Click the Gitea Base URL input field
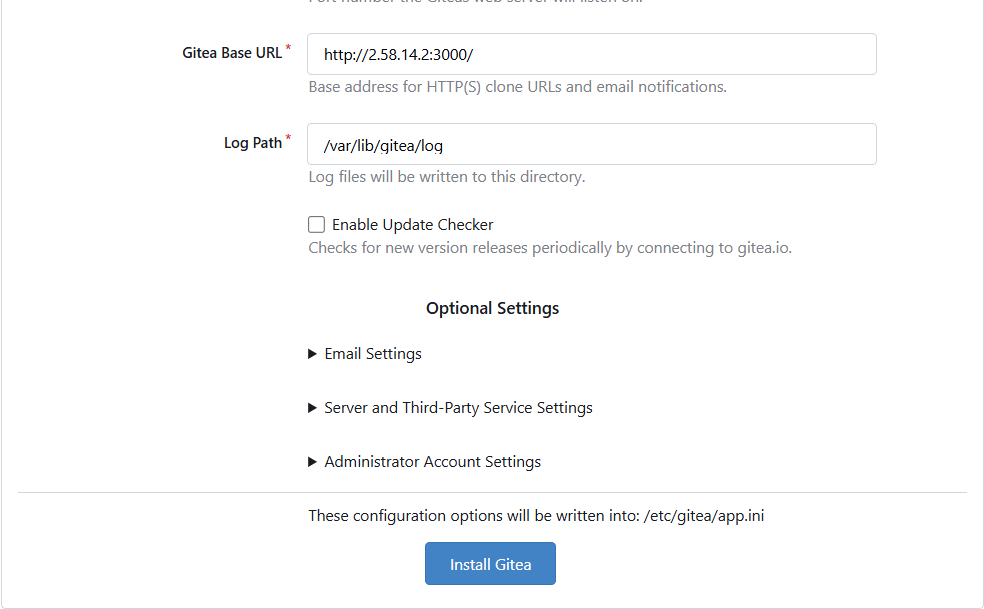The image size is (984, 609). (x=591, y=54)
